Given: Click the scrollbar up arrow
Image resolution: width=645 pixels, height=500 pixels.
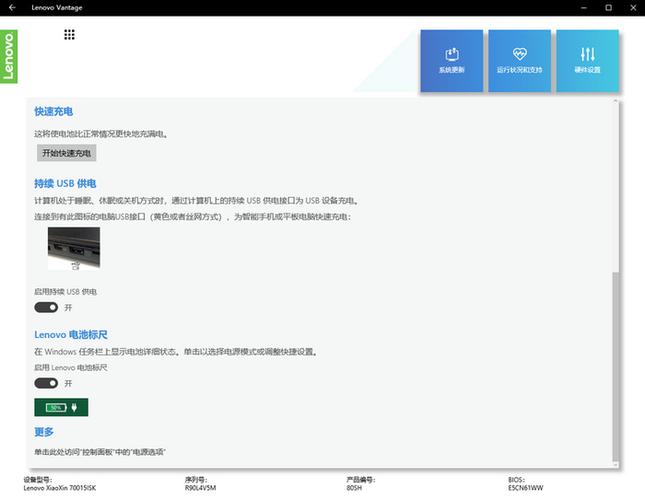Looking at the screenshot, I should pyautogui.click(x=616, y=101).
